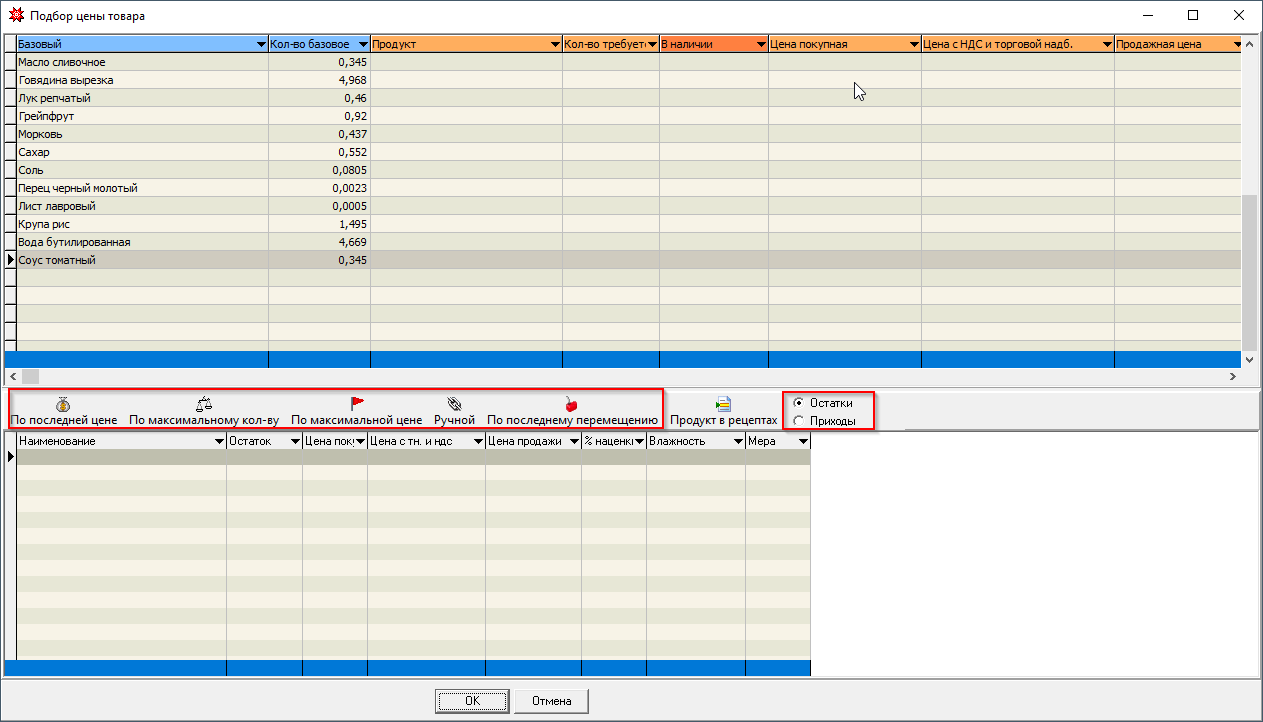Activate the 'Ручной' manual selection icon
Image resolution: width=1263 pixels, height=722 pixels.
(454, 404)
